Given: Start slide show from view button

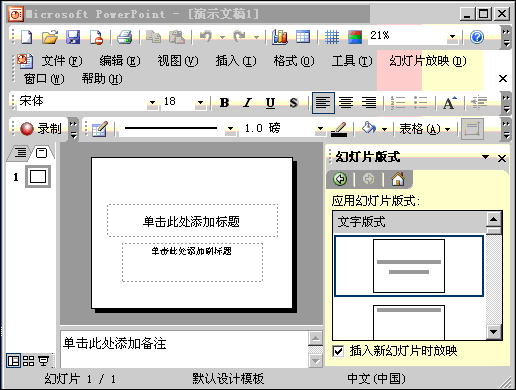Looking at the screenshot, I should 43,361.
